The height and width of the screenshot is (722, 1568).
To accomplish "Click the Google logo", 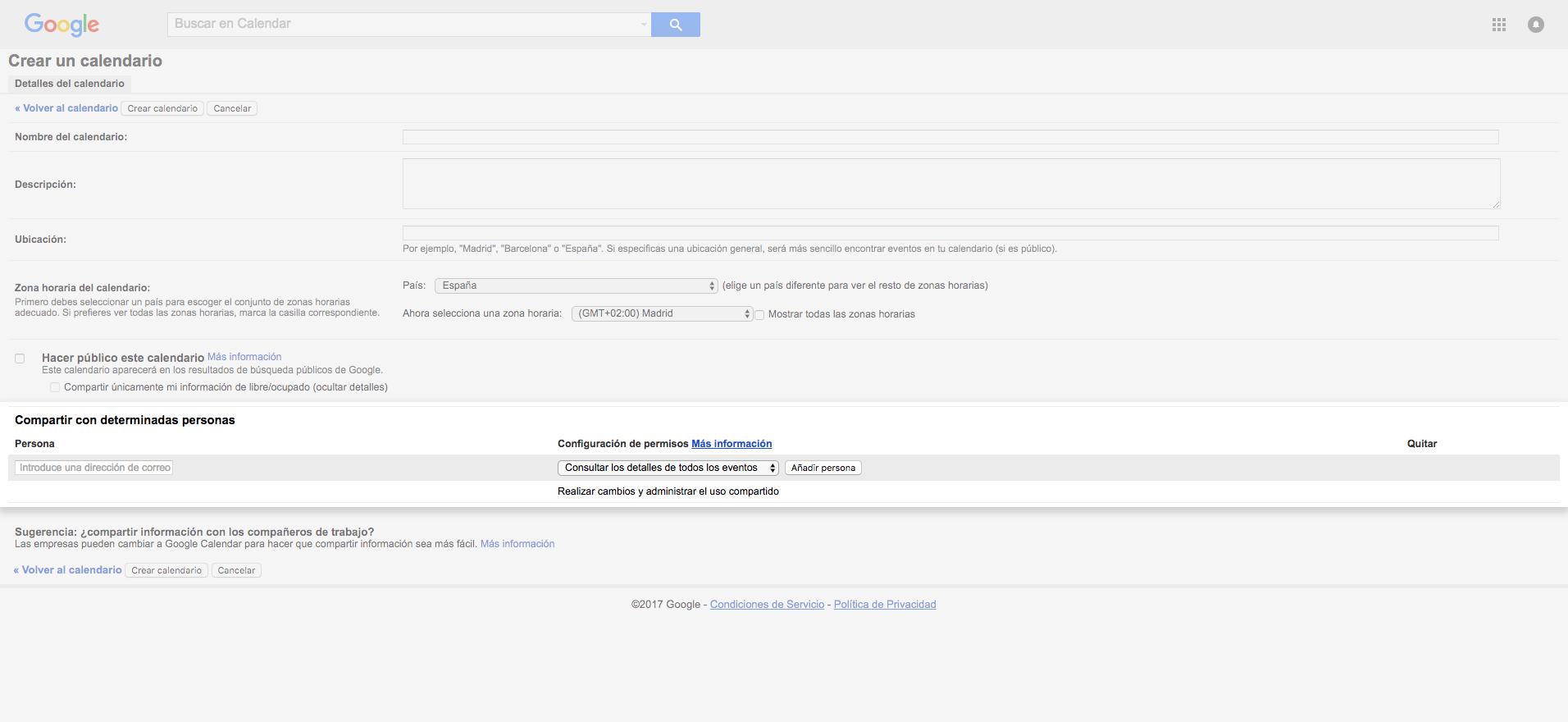I will point(62,25).
